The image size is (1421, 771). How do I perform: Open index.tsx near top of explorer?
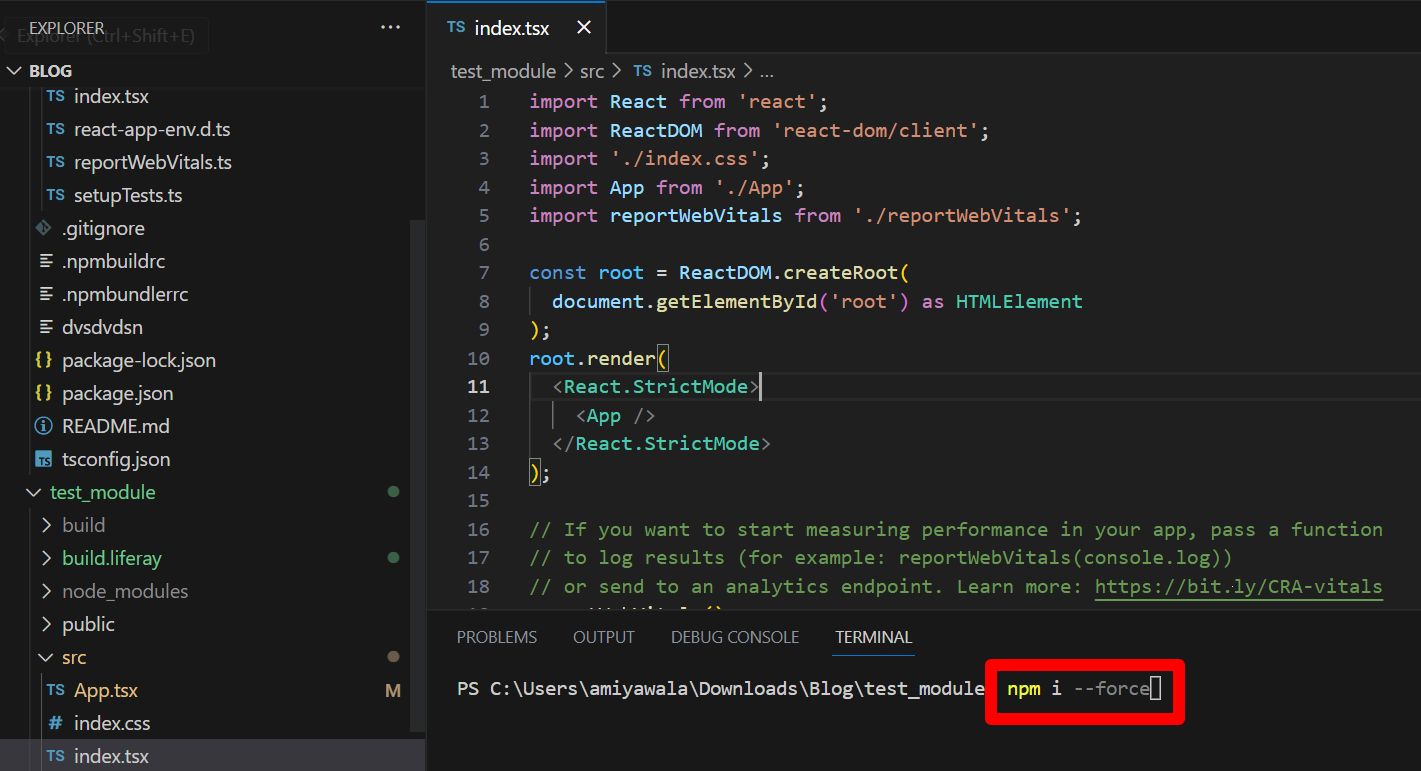point(111,97)
